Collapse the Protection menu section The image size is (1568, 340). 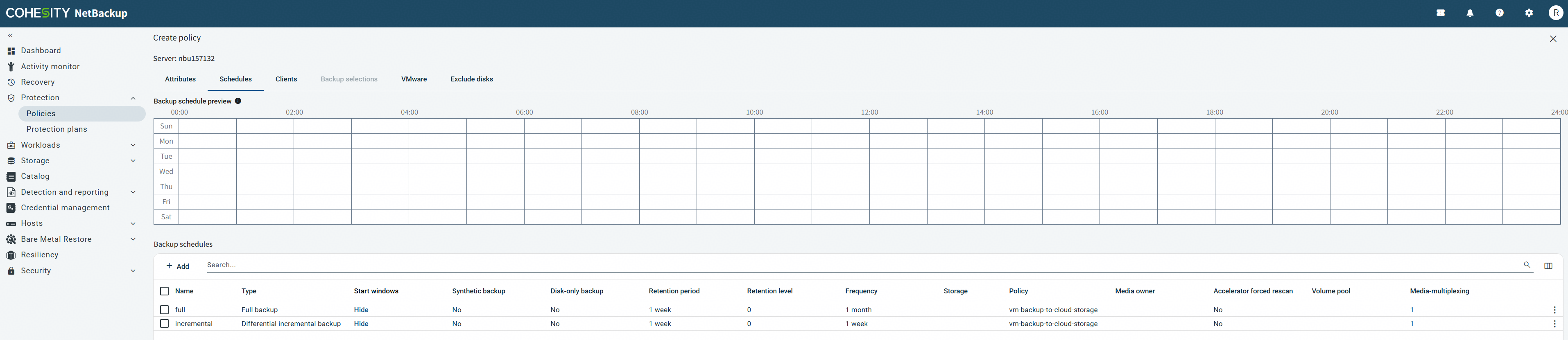tap(133, 98)
